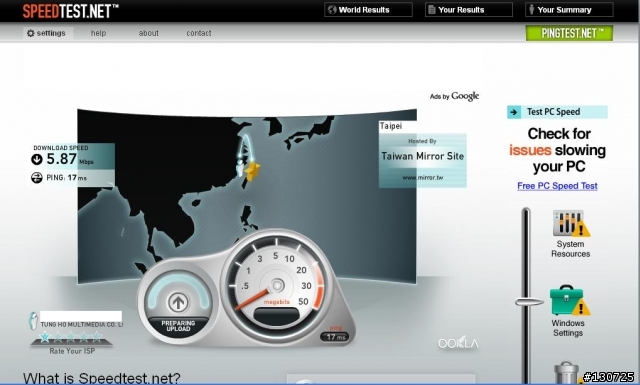Open the help menu item
Image resolution: width=640 pixels, height=385 pixels.
(x=98, y=33)
